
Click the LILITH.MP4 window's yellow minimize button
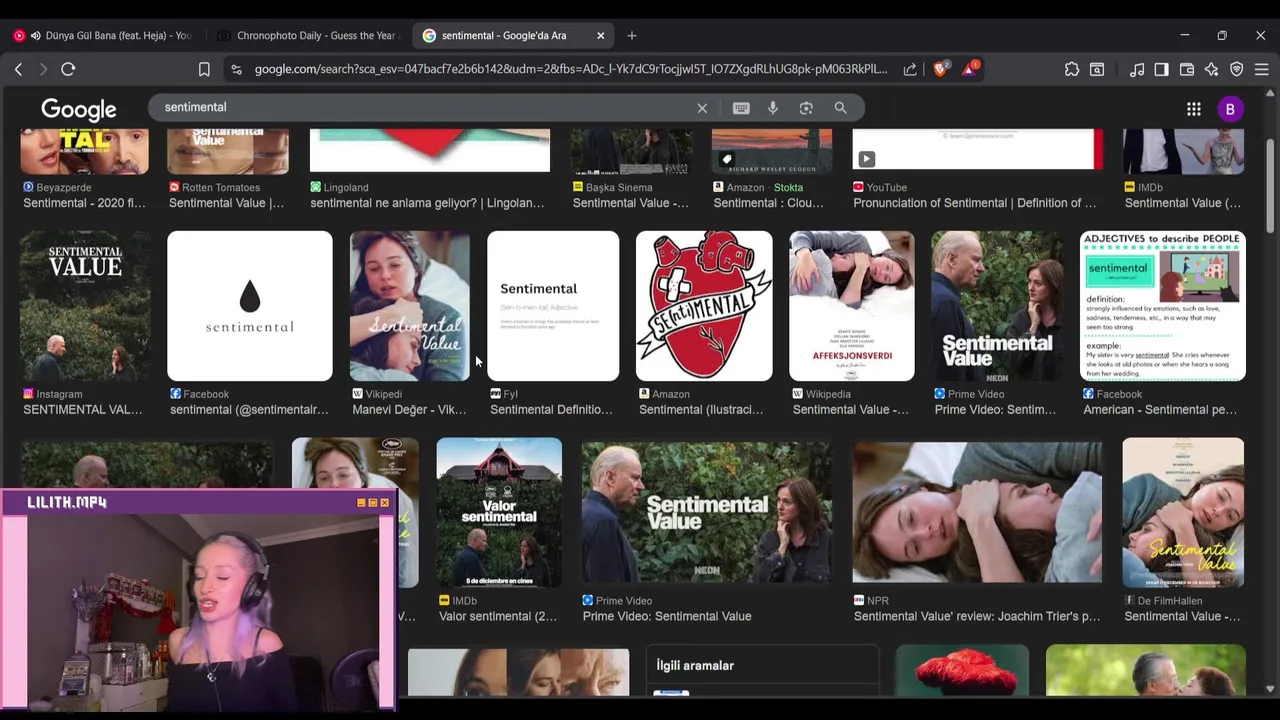tap(361, 503)
